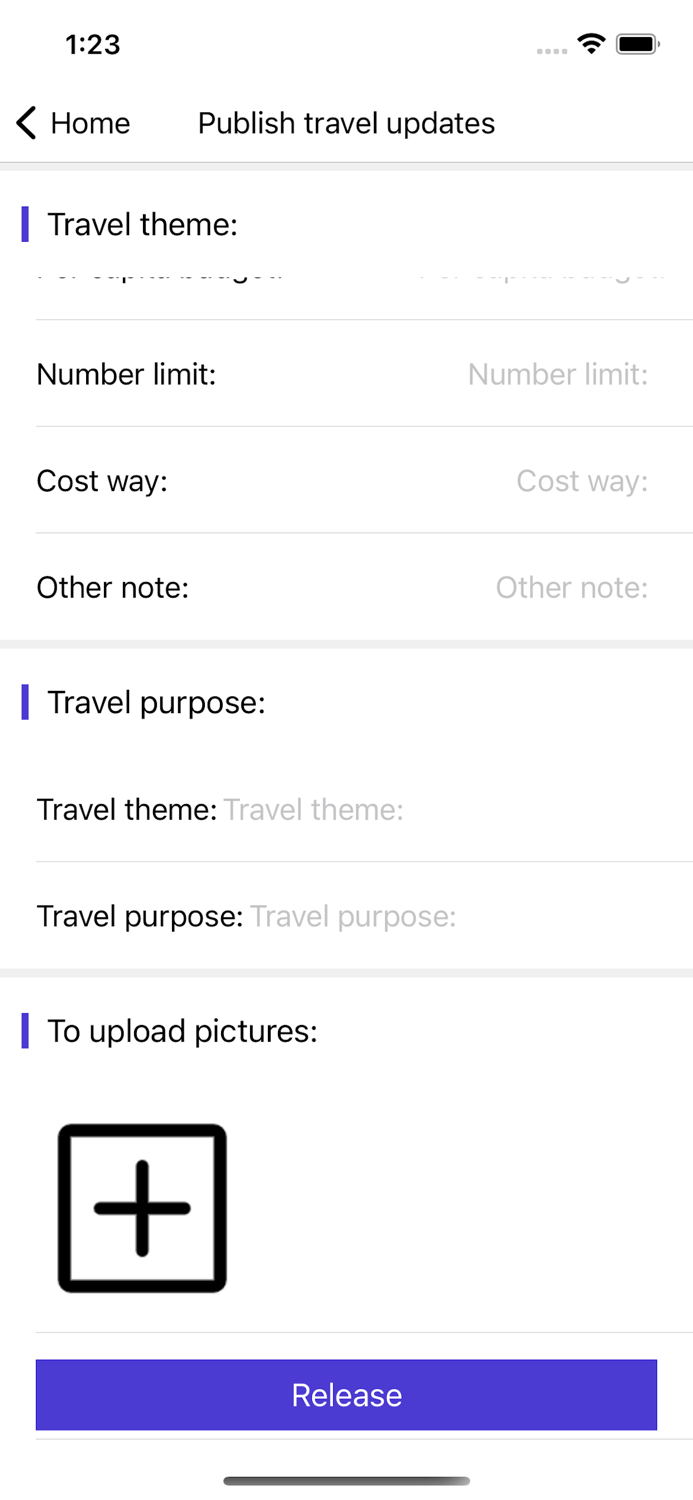Tap the Travel purpose input field
Viewport: 693px width, 1500px height.
click(352, 916)
